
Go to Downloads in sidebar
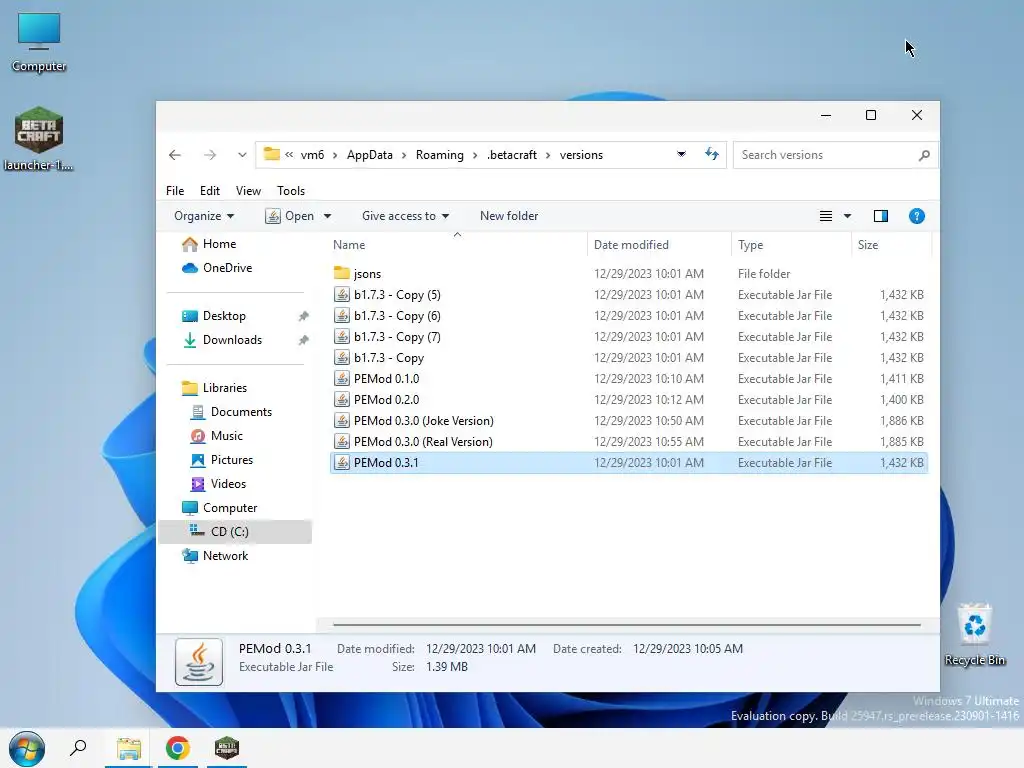click(222, 340)
